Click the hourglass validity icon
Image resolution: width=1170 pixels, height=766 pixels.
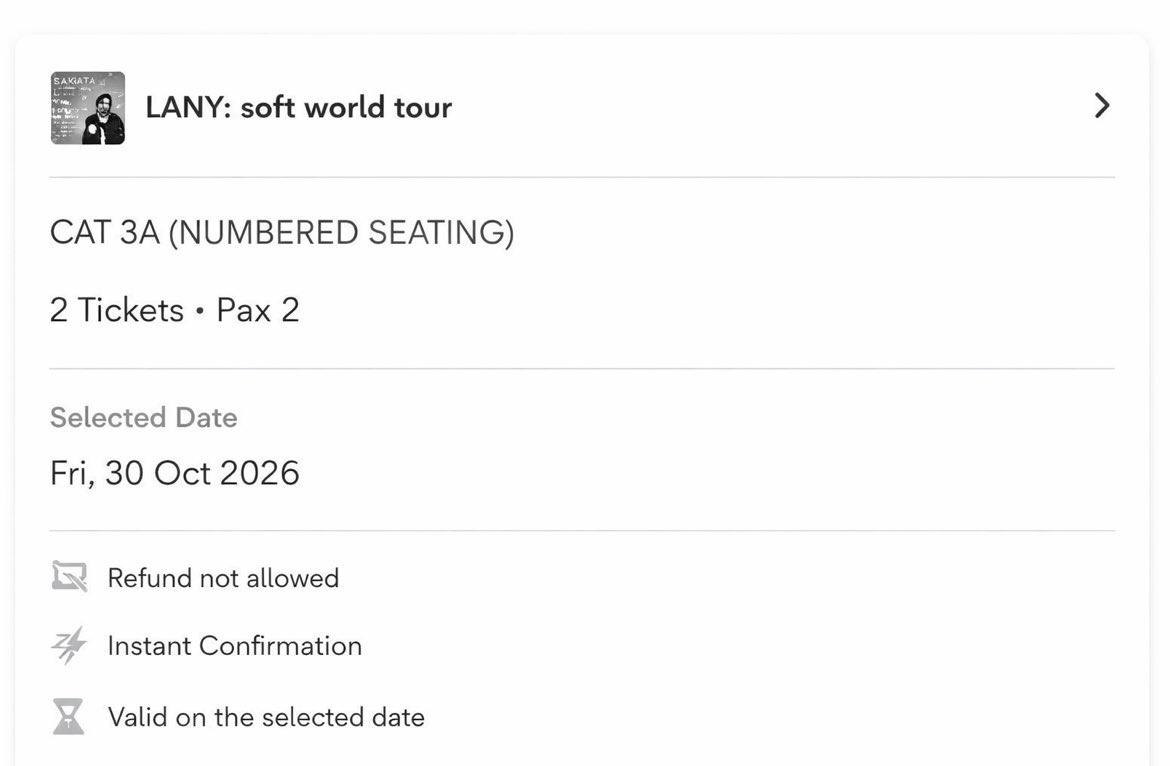[x=69, y=716]
